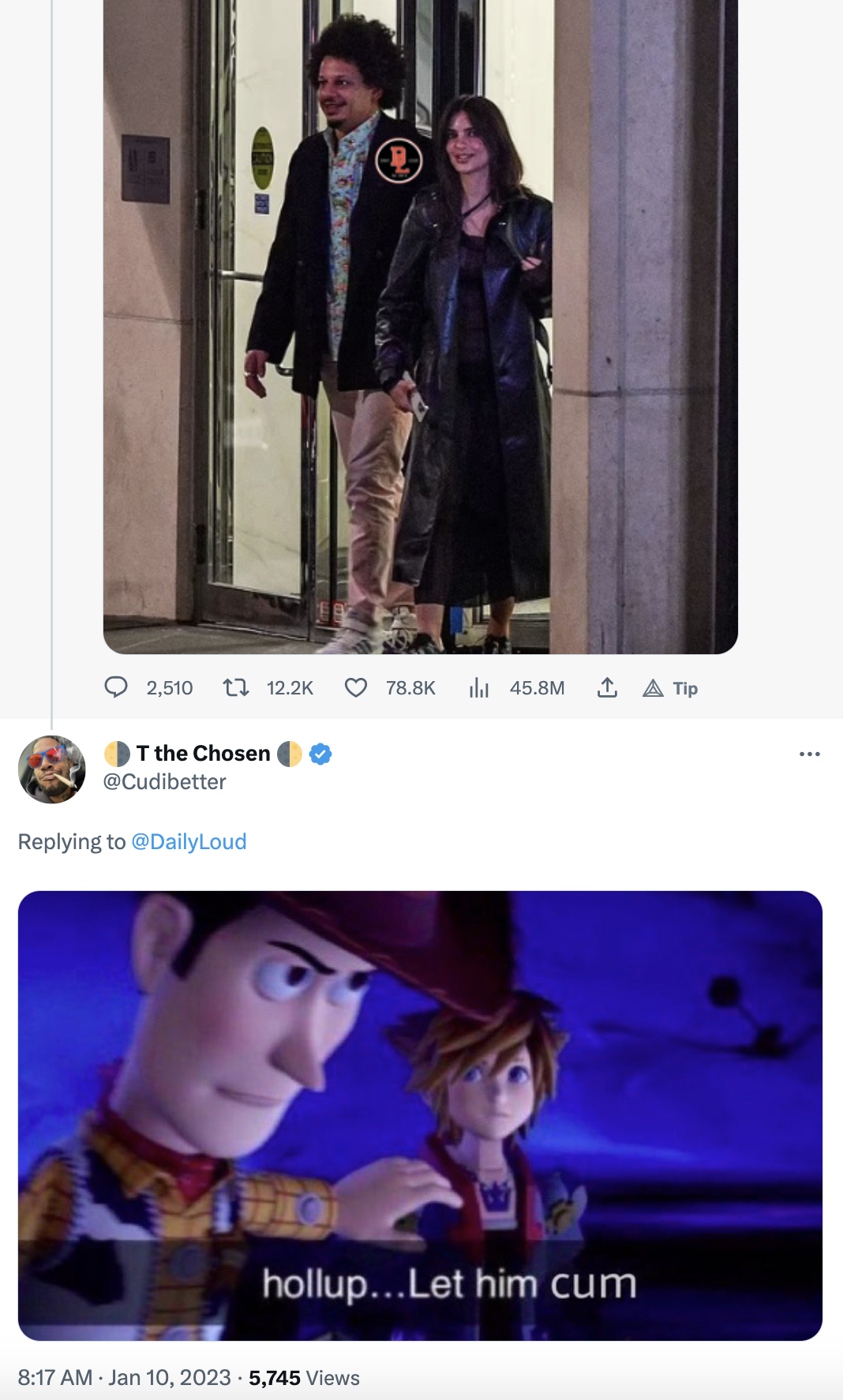
Task: Open T the Chosen's profile avatar
Action: tap(52, 769)
